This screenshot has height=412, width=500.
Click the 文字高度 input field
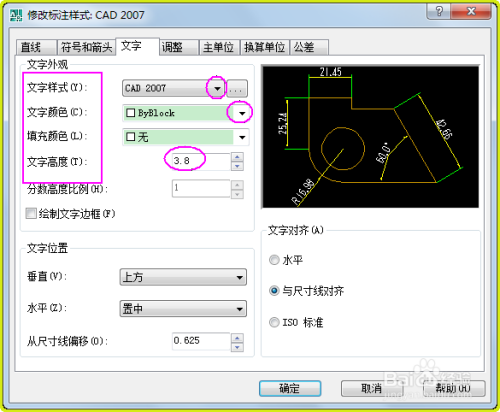[201, 161]
